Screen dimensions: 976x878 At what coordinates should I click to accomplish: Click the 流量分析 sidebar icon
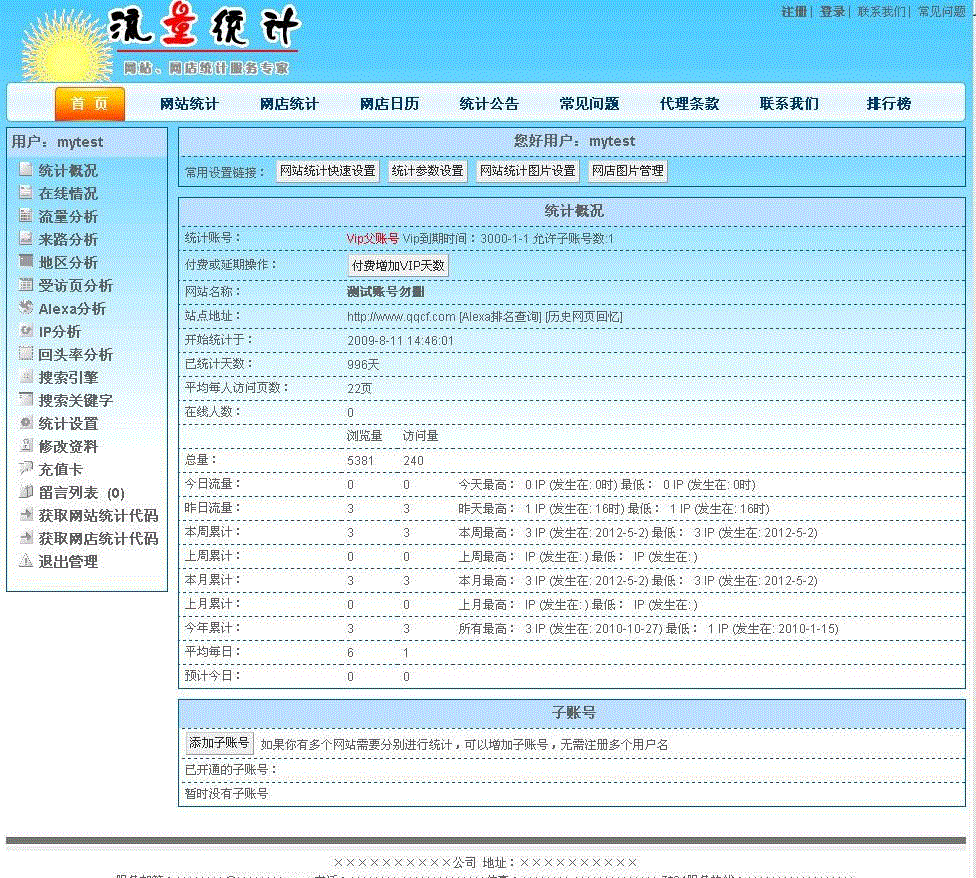point(26,216)
